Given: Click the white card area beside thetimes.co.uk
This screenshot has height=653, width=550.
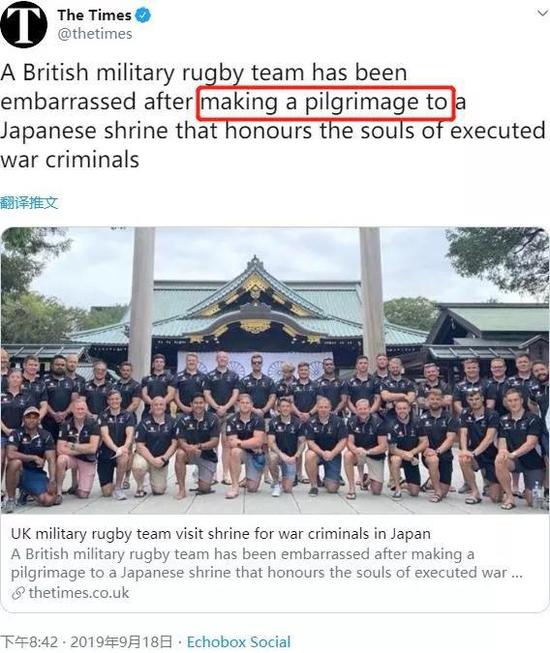Looking at the screenshot, I should (x=333, y=593).
